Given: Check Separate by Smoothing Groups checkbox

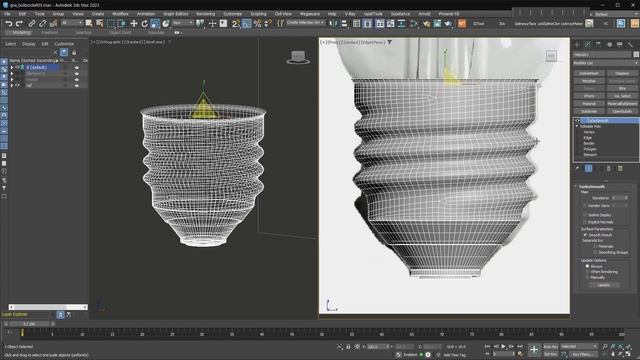Looking at the screenshot, I should [595, 253].
